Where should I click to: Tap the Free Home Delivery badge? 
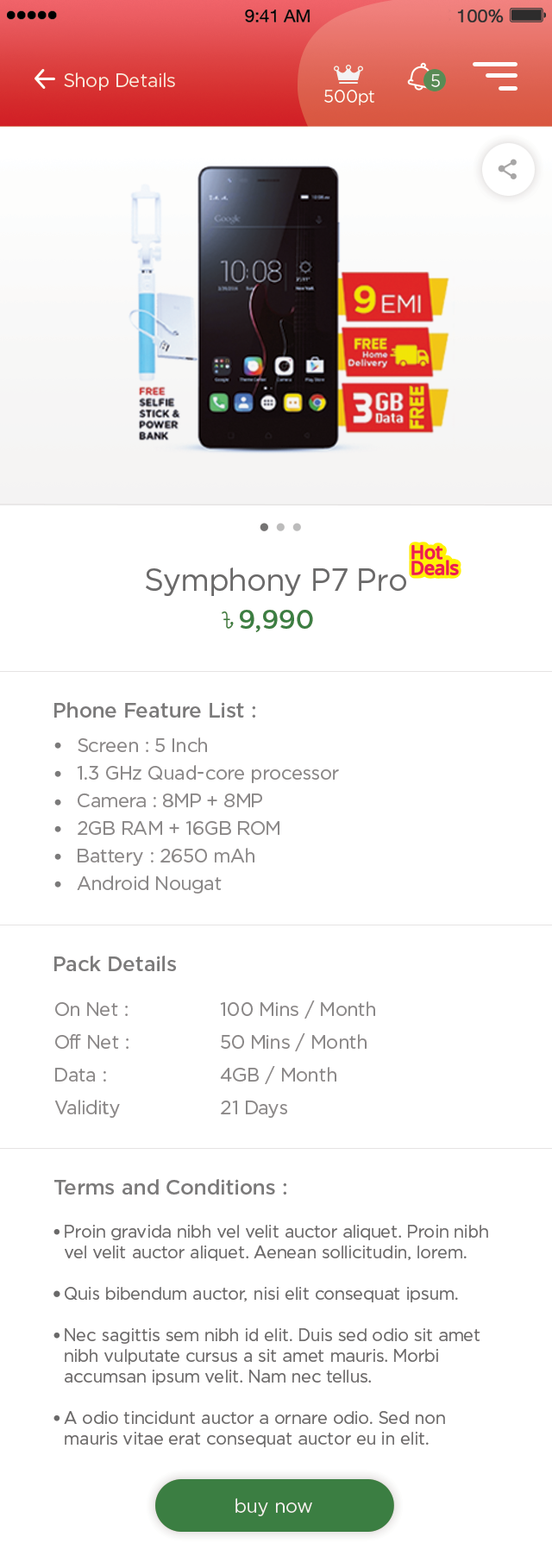click(x=394, y=351)
